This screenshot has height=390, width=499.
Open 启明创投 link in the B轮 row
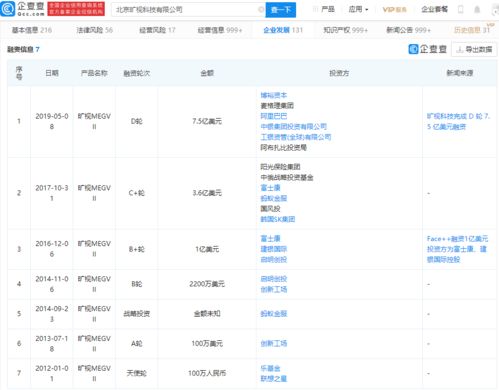click(x=274, y=279)
